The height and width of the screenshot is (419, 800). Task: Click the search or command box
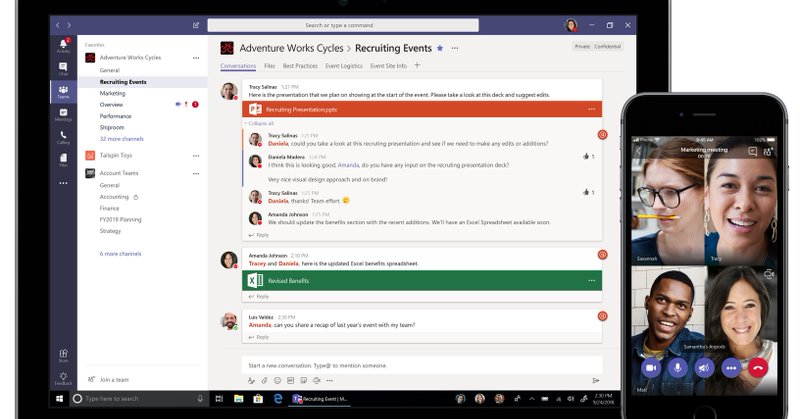click(x=343, y=25)
